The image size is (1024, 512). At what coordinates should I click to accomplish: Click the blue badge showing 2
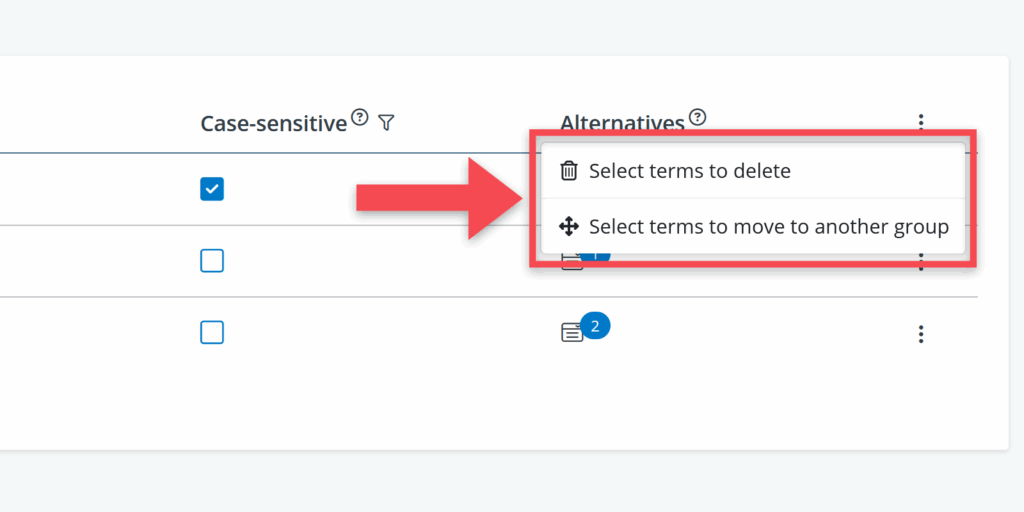click(595, 325)
